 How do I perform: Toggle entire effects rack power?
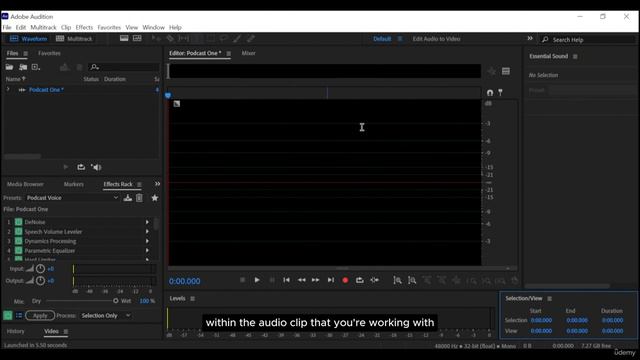point(8,316)
